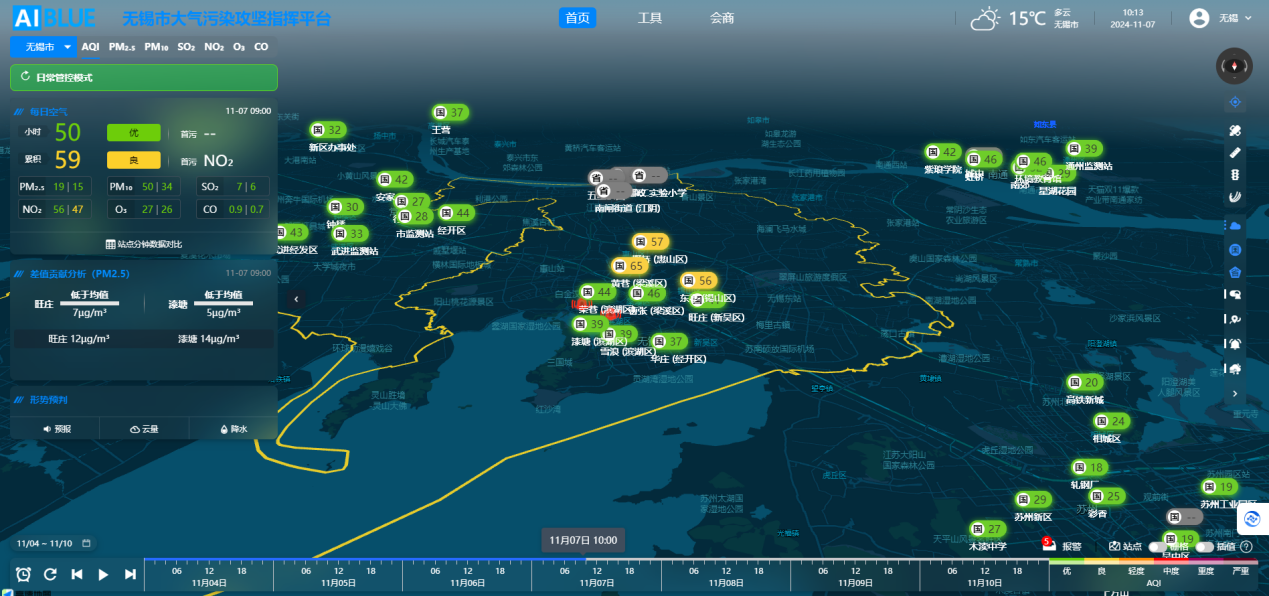1269x596 pixels.
Task: Select the PM2.5 pollutant tab
Action: 122,47
